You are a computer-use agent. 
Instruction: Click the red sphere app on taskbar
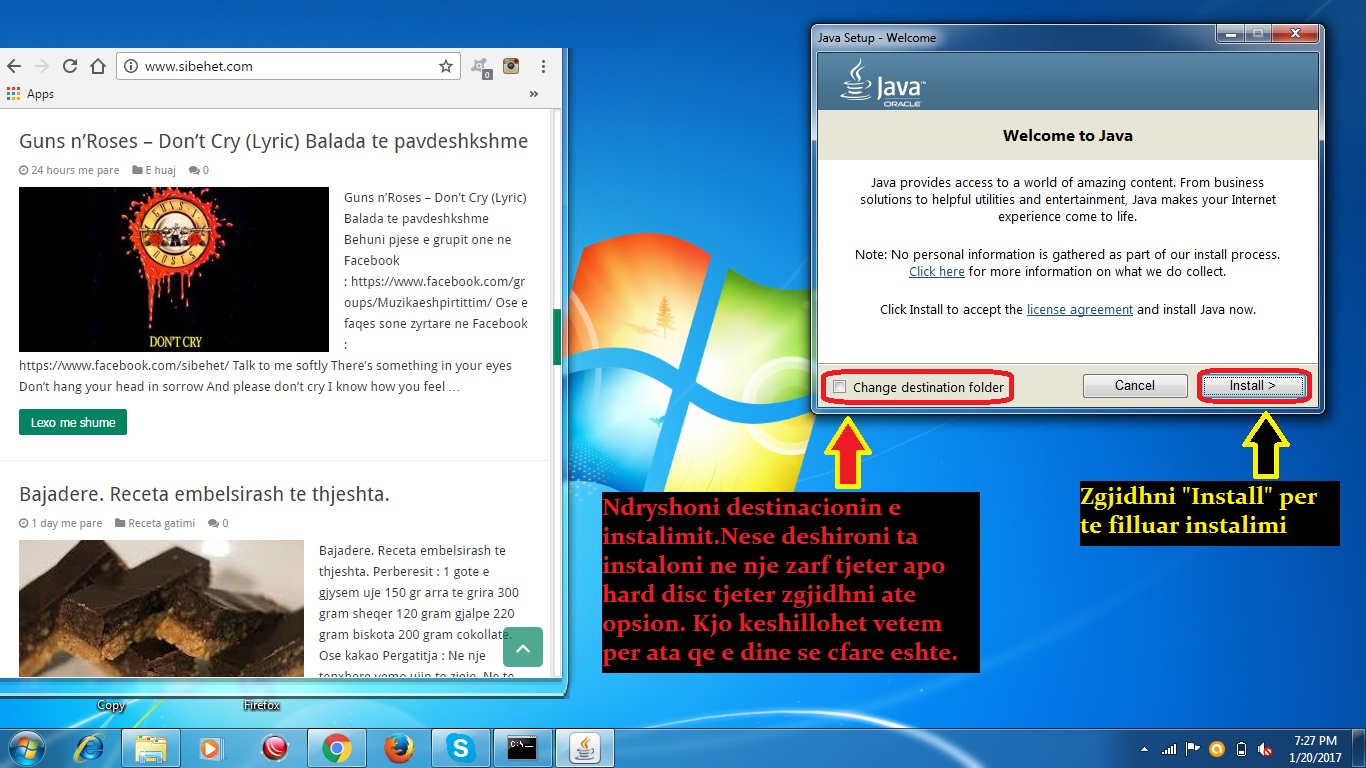pyautogui.click(x=274, y=748)
